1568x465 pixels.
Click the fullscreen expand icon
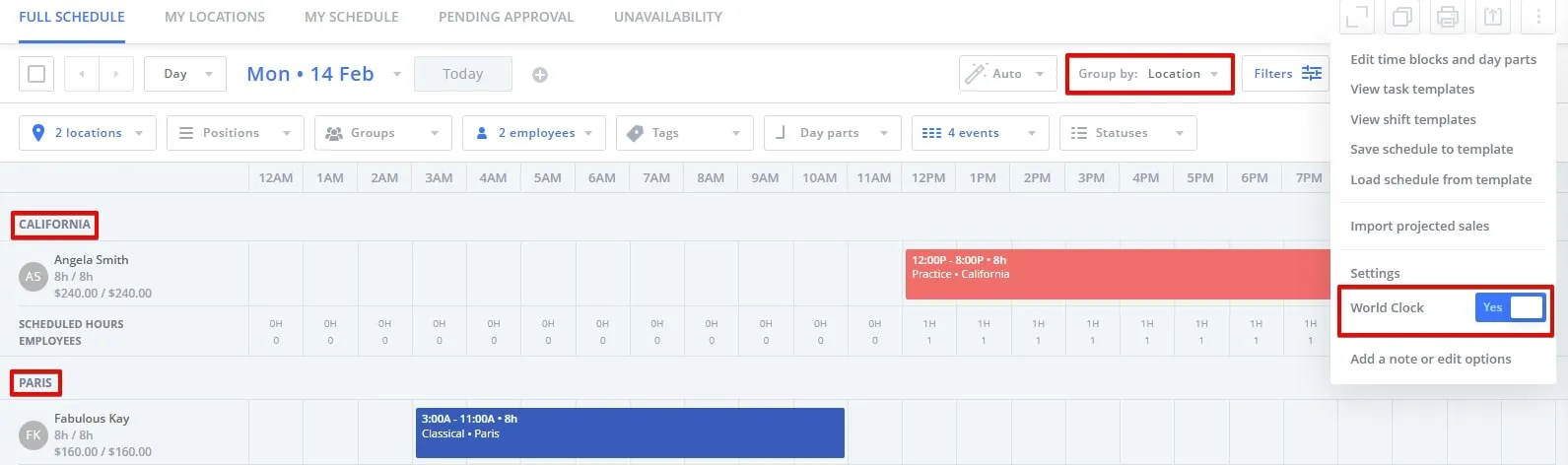click(1357, 17)
